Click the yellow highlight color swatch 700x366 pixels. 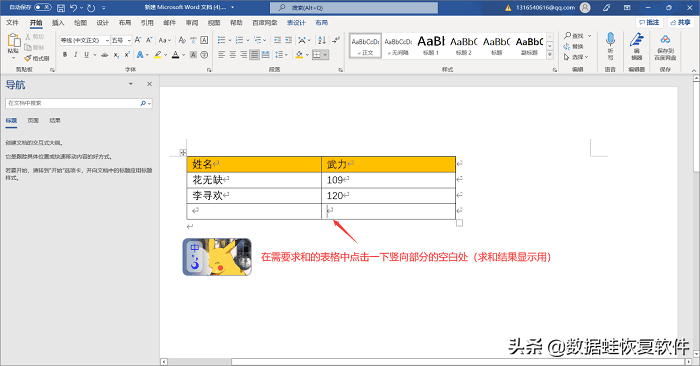(x=158, y=55)
